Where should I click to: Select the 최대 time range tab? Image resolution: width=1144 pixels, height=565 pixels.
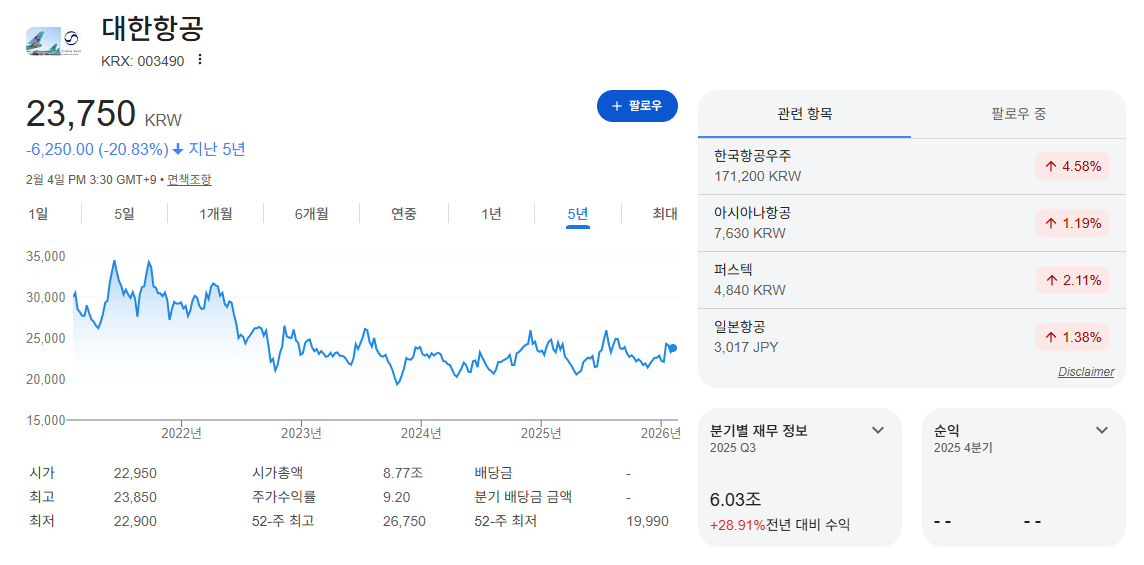click(x=665, y=214)
